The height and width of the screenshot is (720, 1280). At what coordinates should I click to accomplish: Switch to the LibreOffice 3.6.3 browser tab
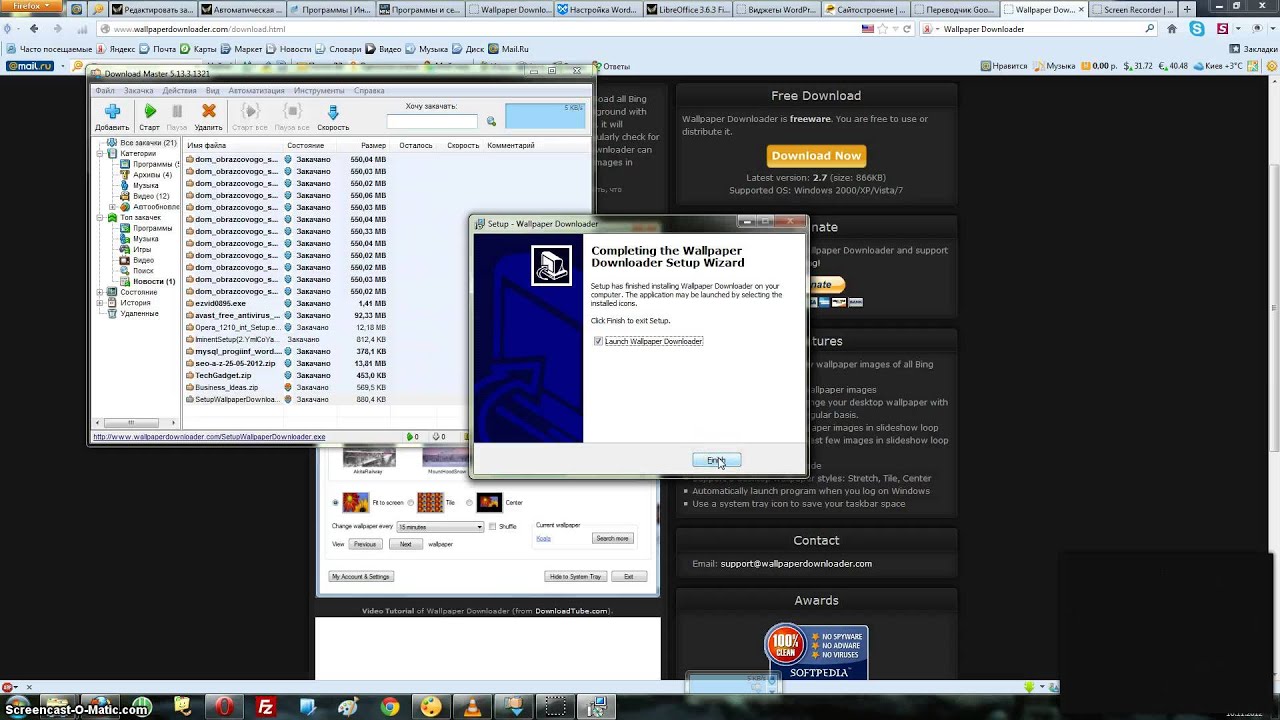685,10
